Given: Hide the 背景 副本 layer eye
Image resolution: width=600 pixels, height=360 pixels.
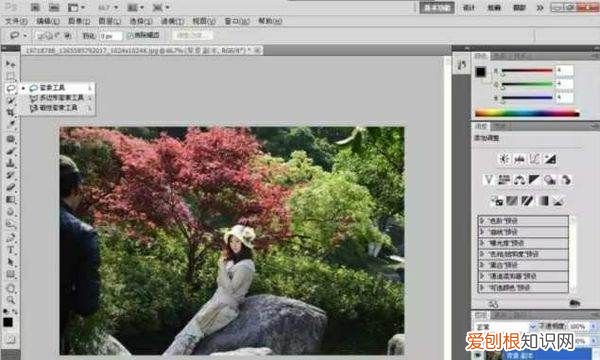Looking at the screenshot, I should (x=477, y=356).
